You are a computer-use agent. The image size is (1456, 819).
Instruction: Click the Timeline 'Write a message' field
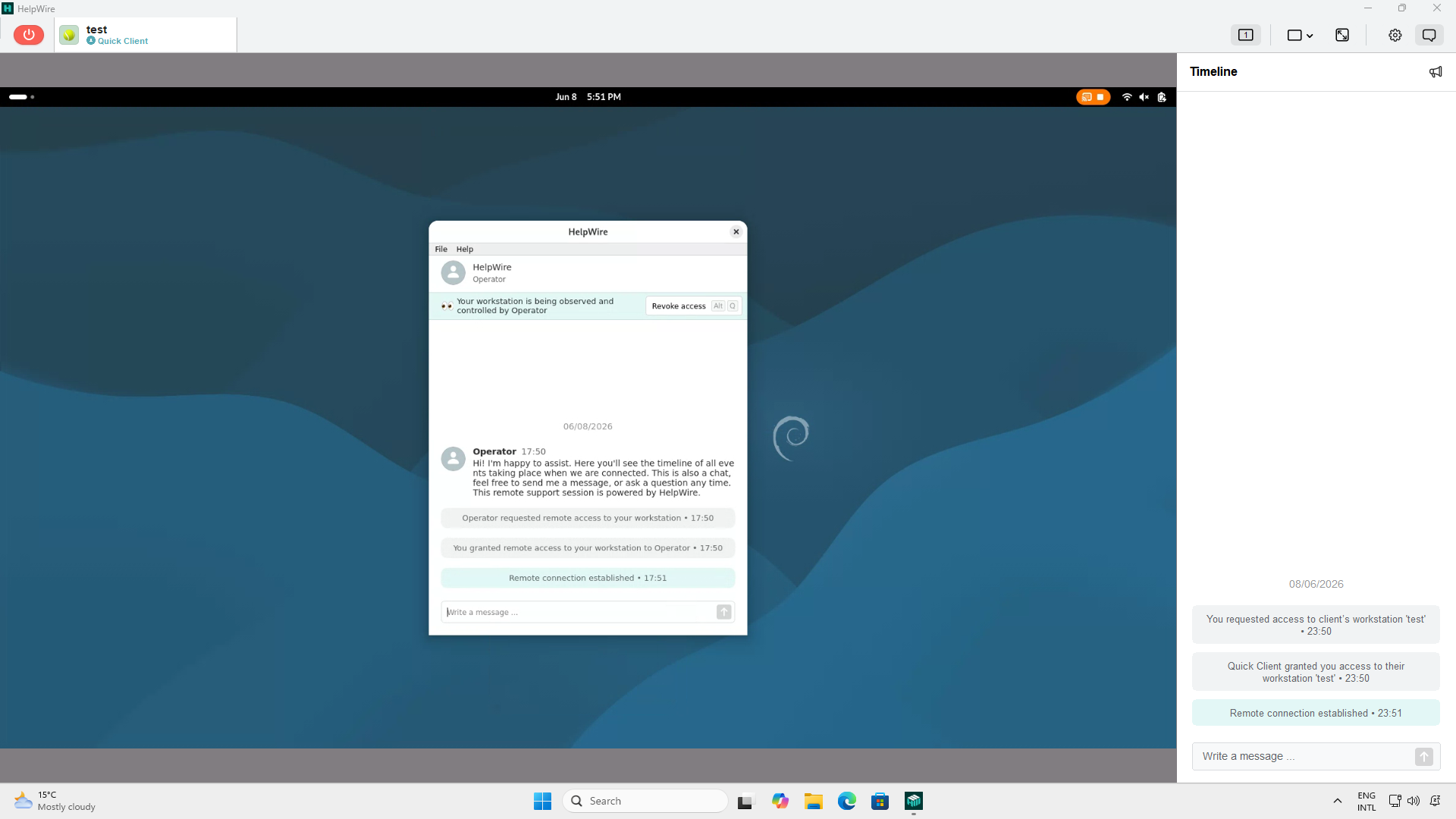pos(1304,756)
